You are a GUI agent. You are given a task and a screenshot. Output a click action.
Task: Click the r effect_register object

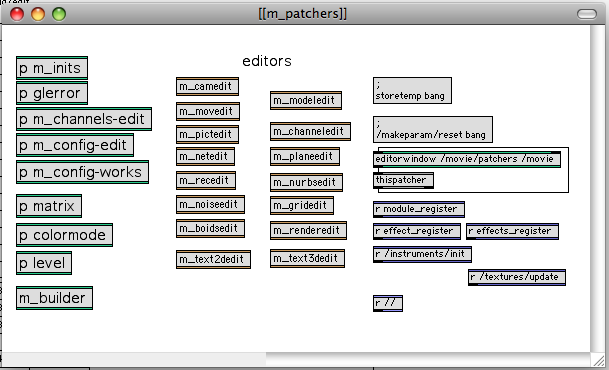pyautogui.click(x=416, y=231)
